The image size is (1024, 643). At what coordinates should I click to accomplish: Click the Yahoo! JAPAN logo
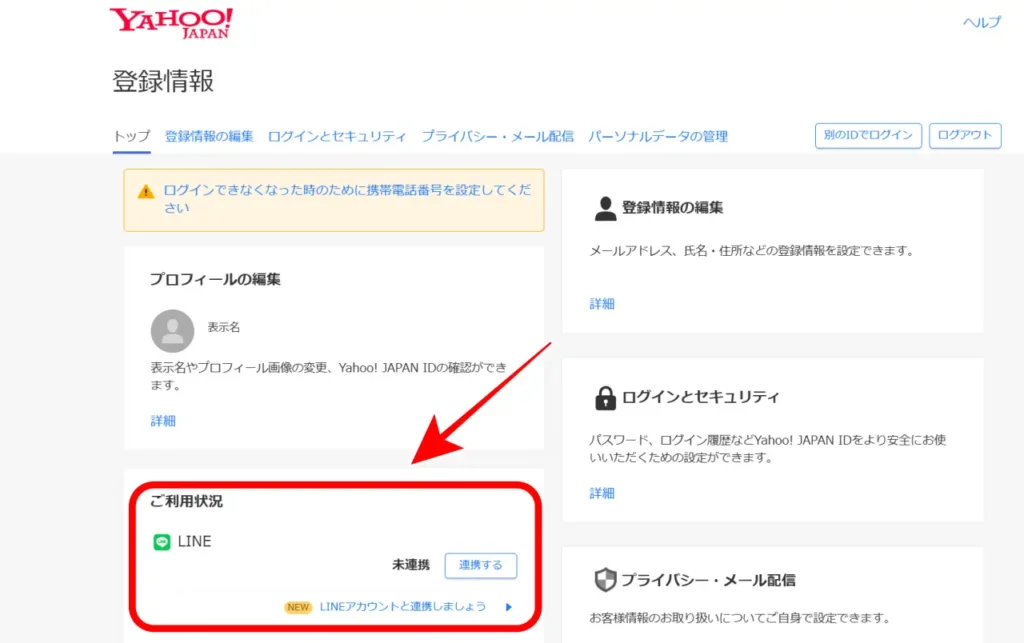coord(170,23)
